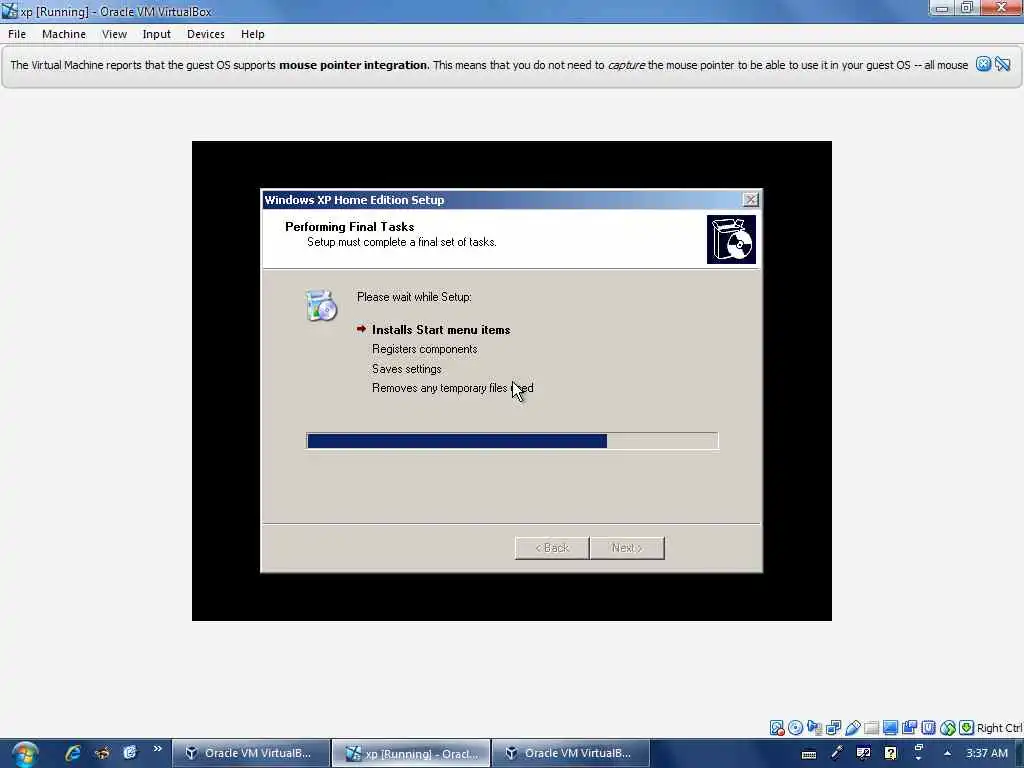Image resolution: width=1024 pixels, height=768 pixels.
Task: Click the hard disk activity status icon
Action: [776, 728]
